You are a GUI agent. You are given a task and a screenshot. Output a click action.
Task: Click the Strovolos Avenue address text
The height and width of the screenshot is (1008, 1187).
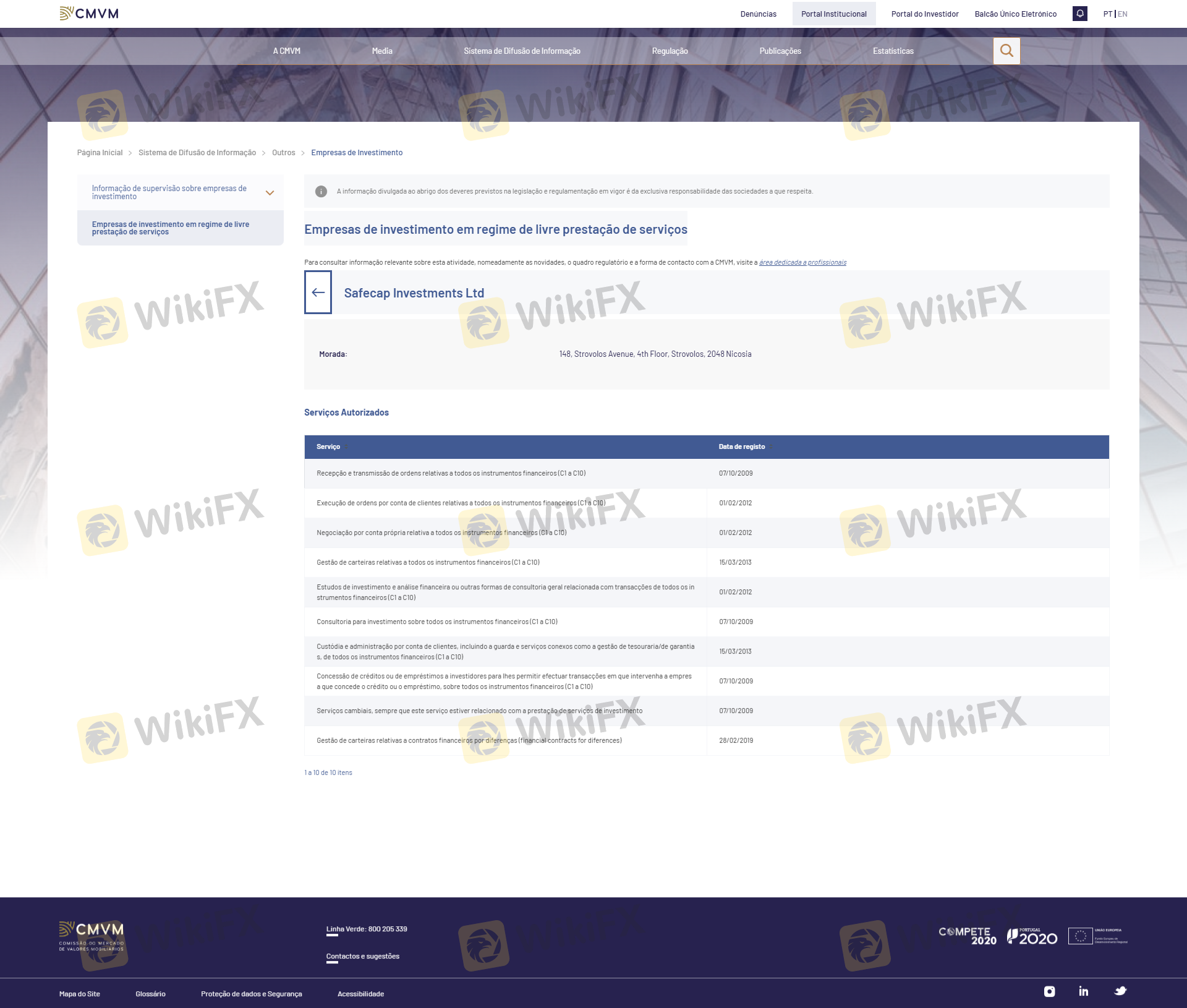(655, 354)
